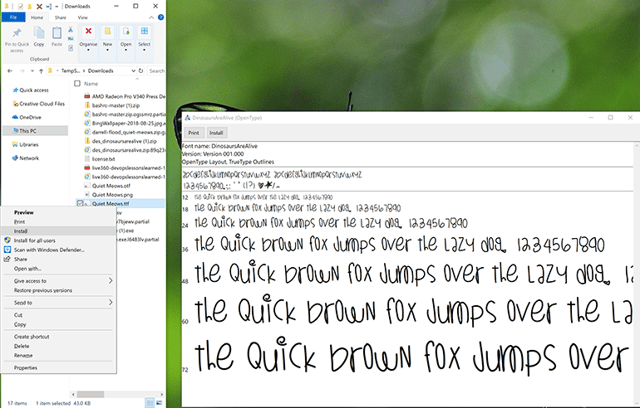Click the horizontal scrollbar thumb in file list
The image size is (640, 408).
[91, 394]
